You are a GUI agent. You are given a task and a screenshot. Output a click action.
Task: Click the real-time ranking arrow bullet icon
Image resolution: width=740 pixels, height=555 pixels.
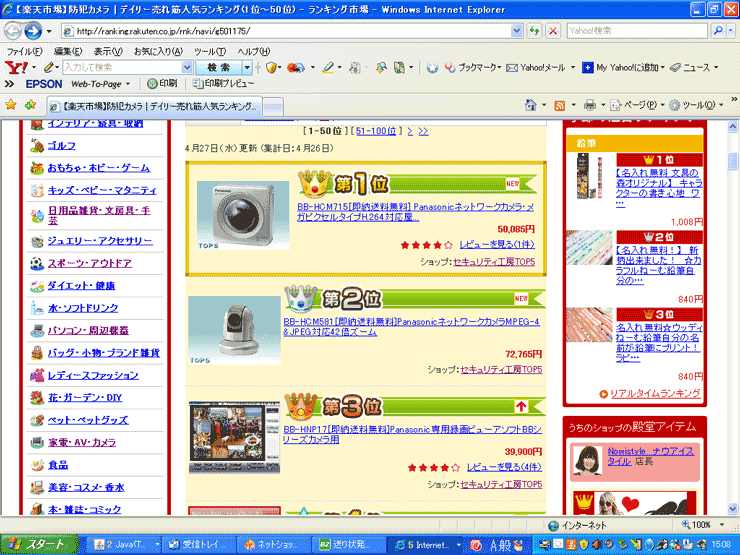[x=603, y=394]
